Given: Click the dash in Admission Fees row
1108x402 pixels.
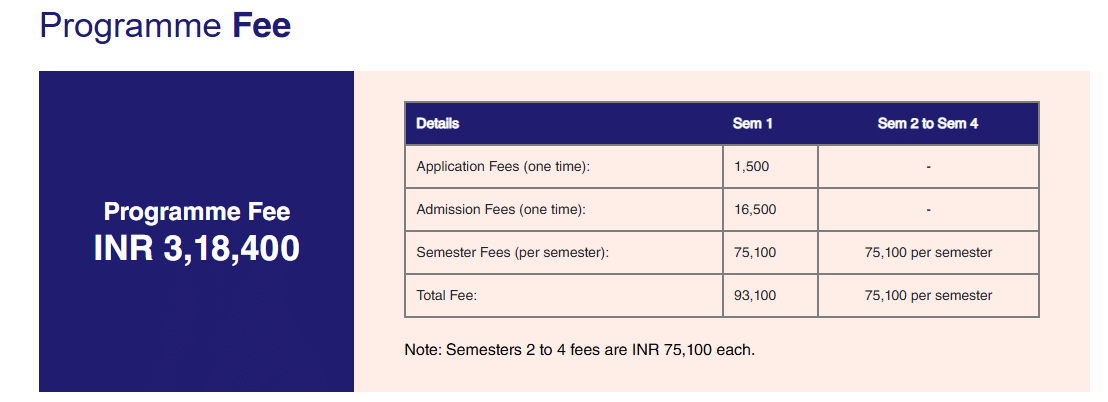Looking at the screenshot, I should coord(928,210).
